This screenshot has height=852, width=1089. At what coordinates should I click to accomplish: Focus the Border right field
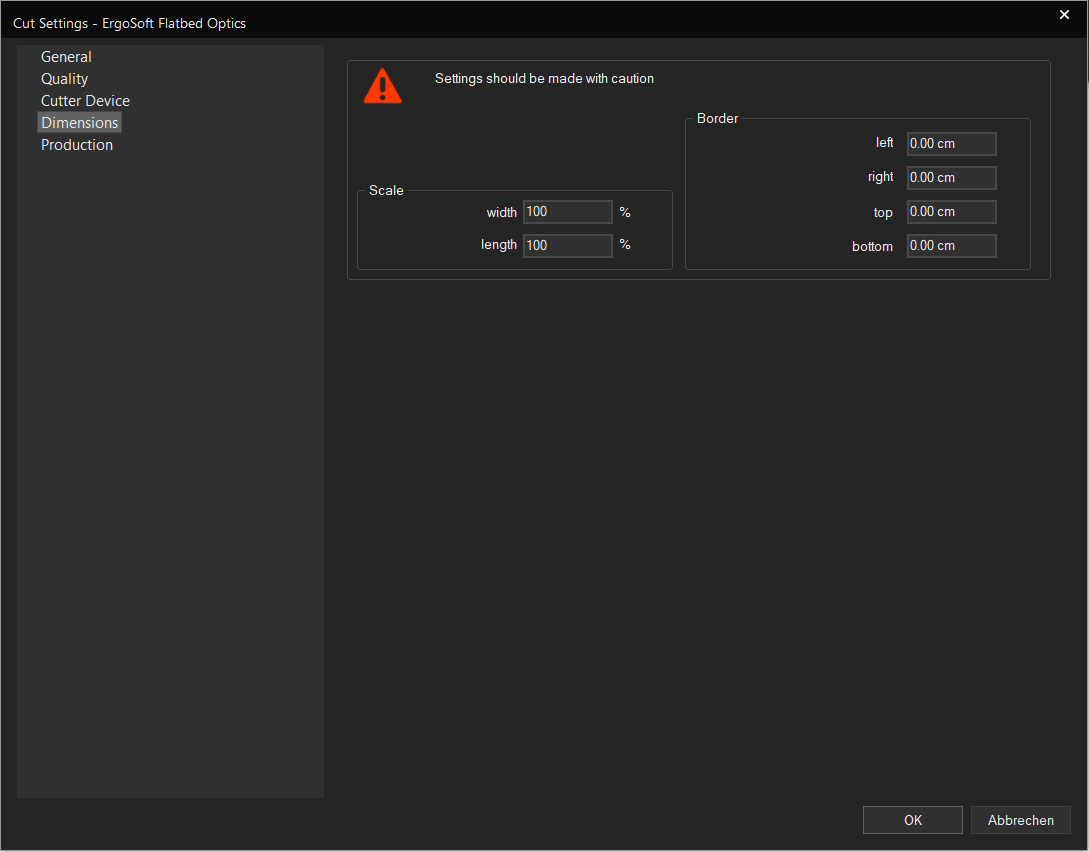coord(951,178)
